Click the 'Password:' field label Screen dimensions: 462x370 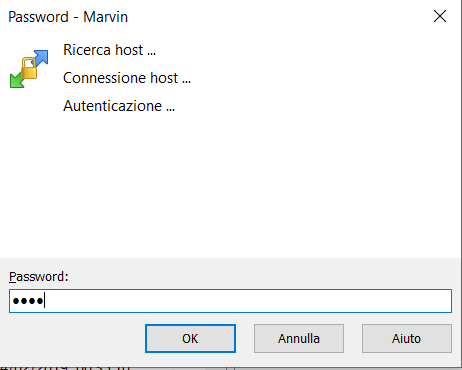tap(39, 277)
